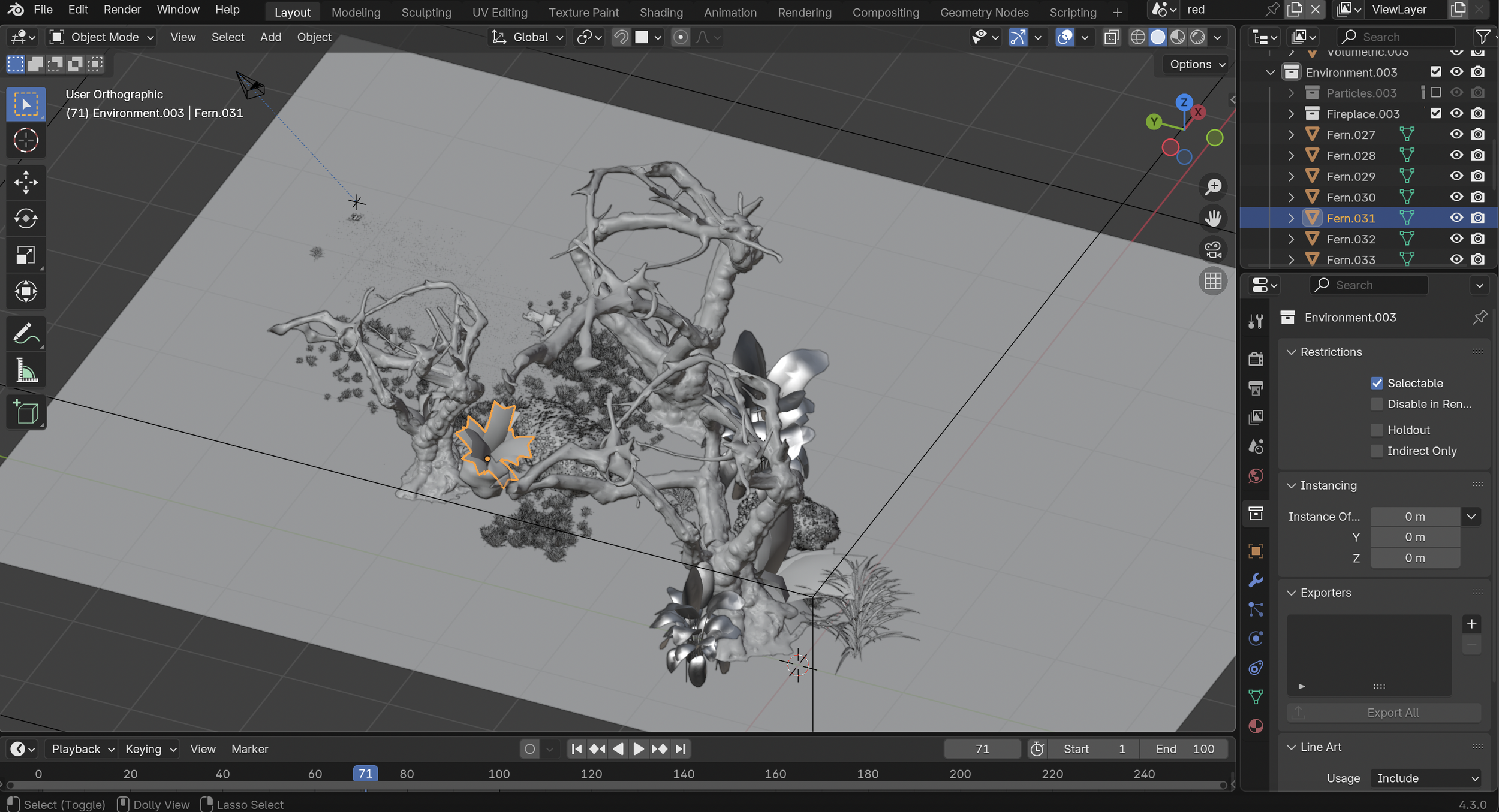Click the Blender logo icon in the menu bar
Viewport: 1499px width, 812px height.
point(14,10)
